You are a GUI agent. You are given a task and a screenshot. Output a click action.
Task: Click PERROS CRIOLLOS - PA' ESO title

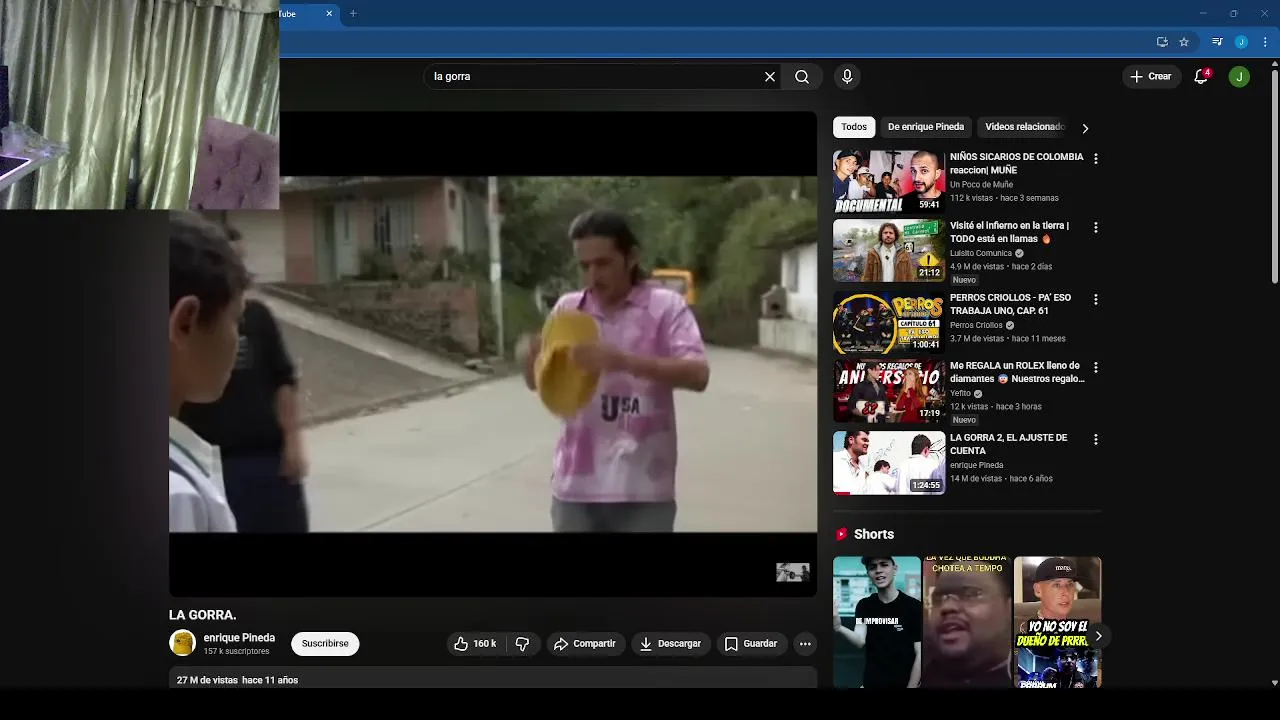1010,304
